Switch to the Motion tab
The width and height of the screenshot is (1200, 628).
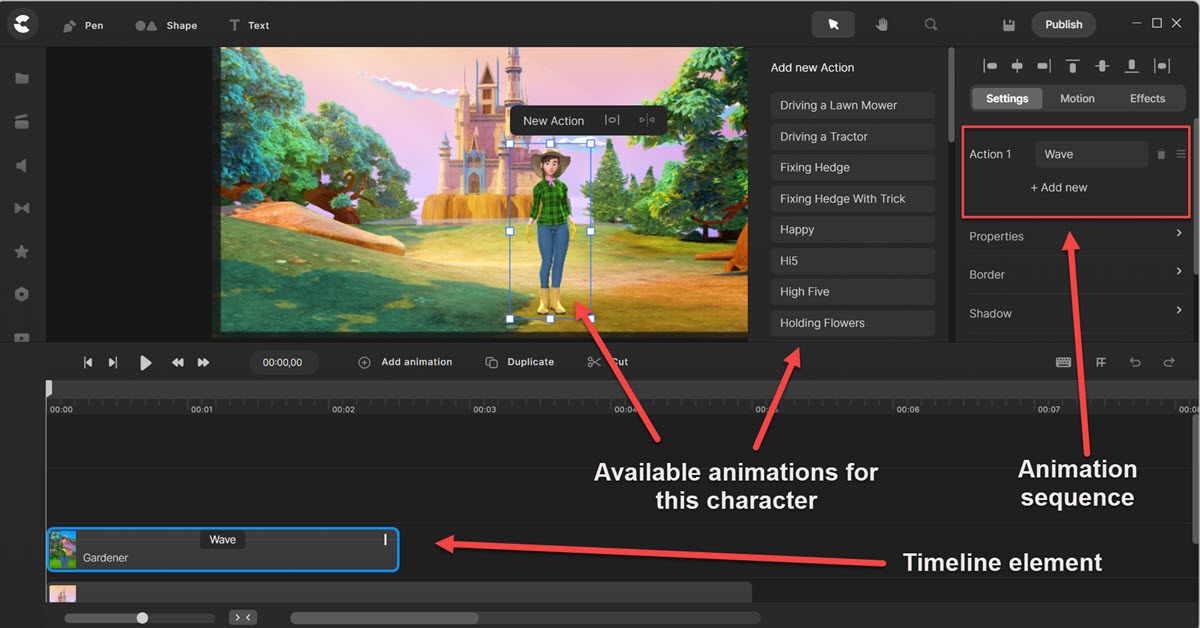click(x=1077, y=98)
